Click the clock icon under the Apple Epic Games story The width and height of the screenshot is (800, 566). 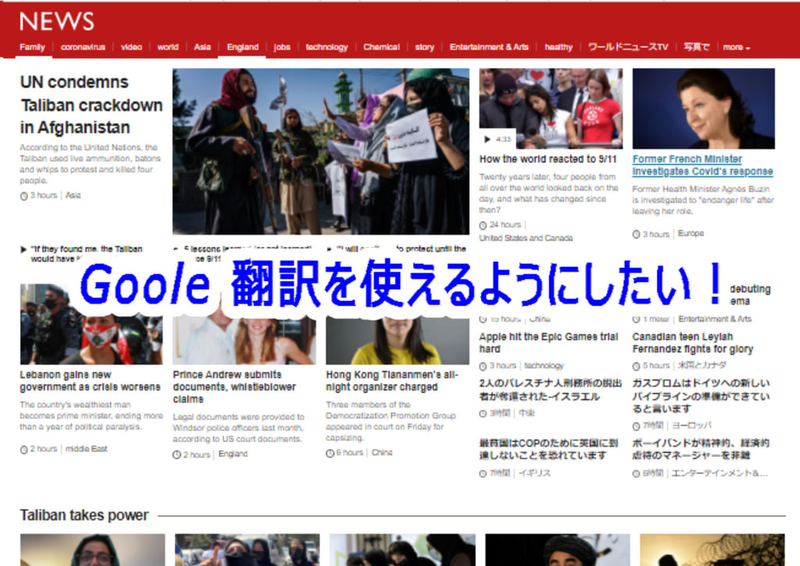(x=483, y=366)
